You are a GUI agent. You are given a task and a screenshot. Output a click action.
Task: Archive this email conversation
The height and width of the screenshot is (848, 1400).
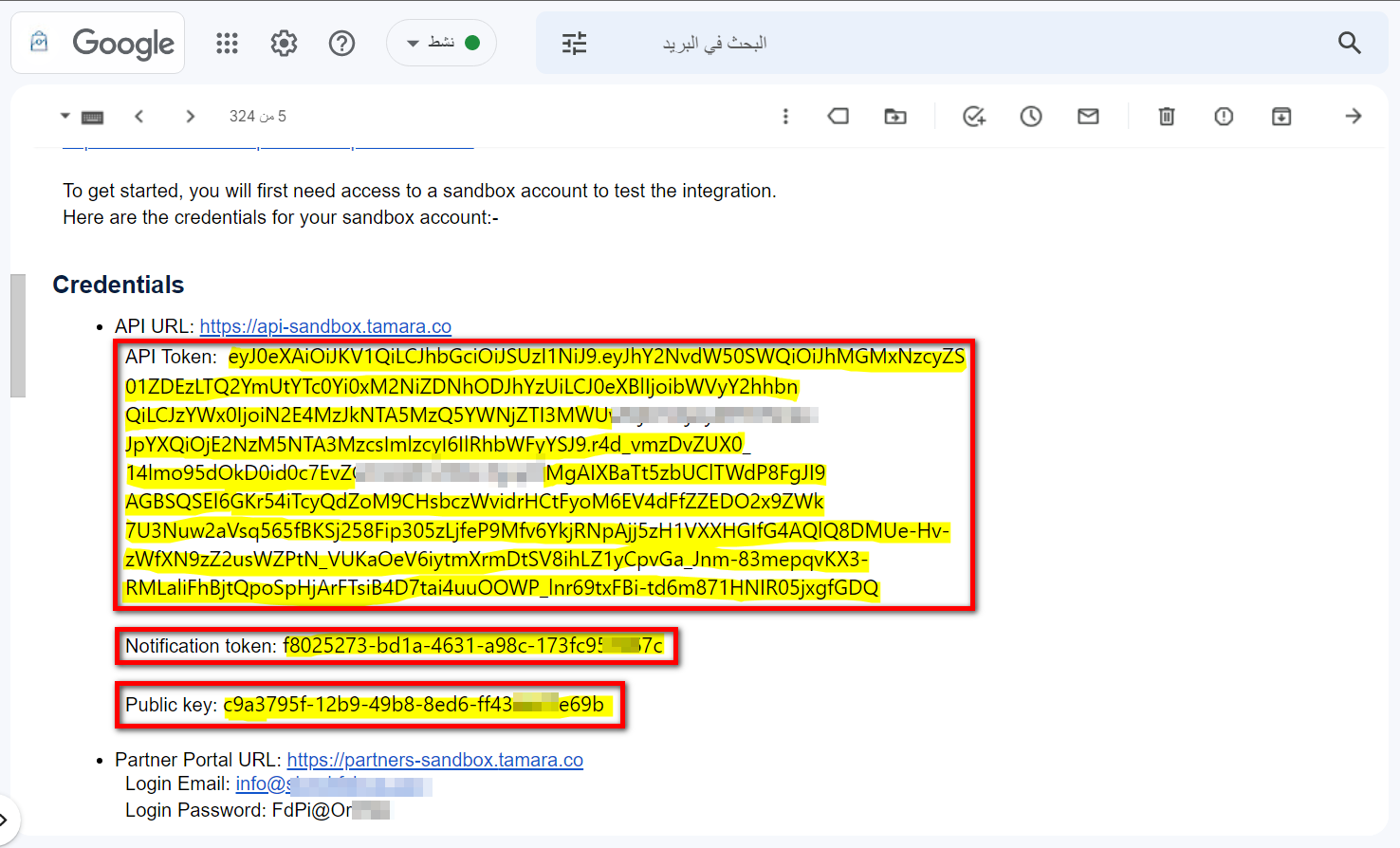click(x=1281, y=116)
